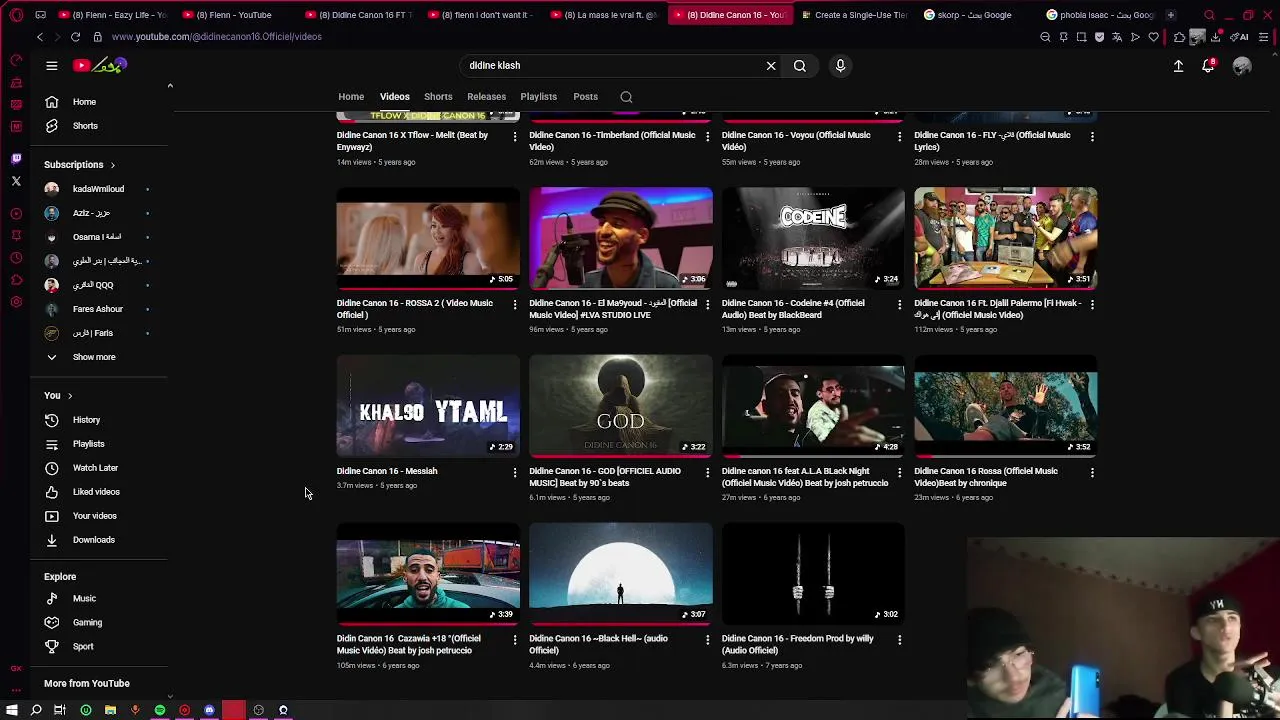
Task: Search within the channel magnifier
Action: tap(626, 97)
